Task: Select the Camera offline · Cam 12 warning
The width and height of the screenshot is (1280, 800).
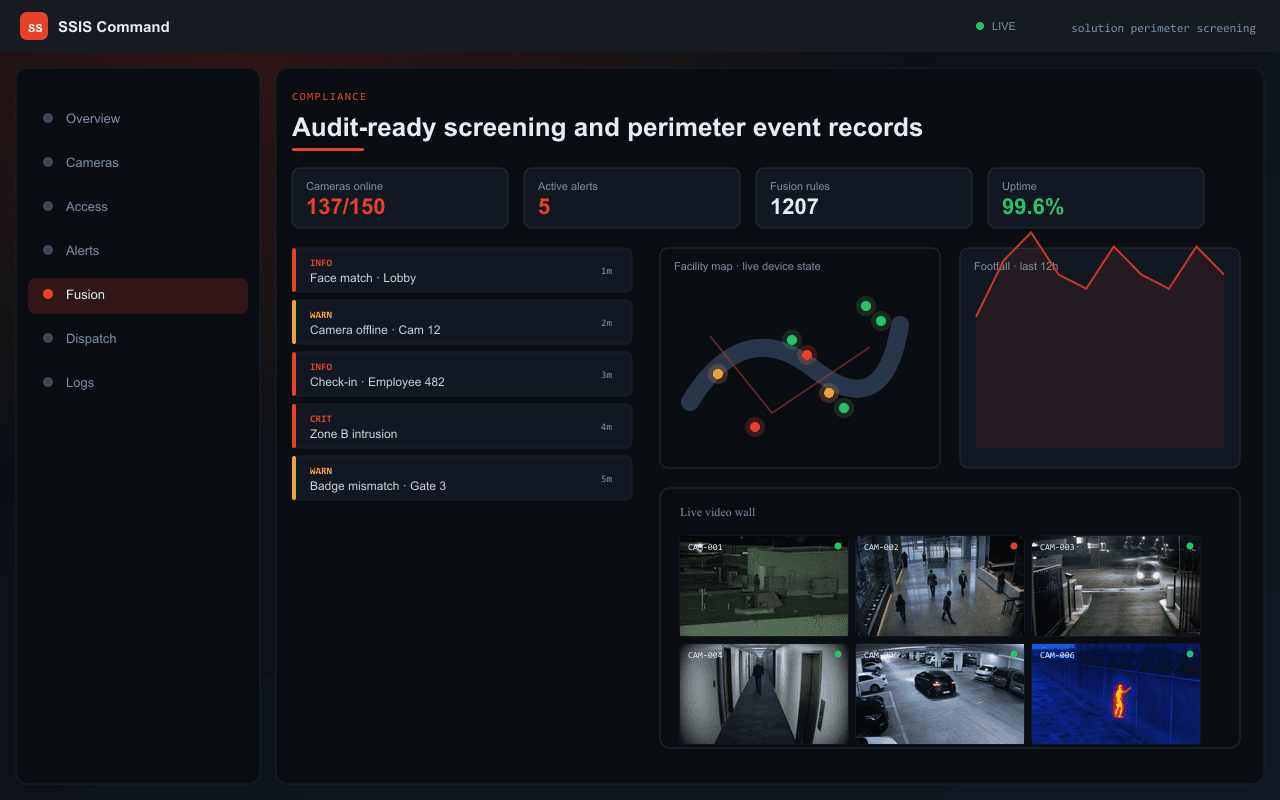Action: pyautogui.click(x=462, y=322)
